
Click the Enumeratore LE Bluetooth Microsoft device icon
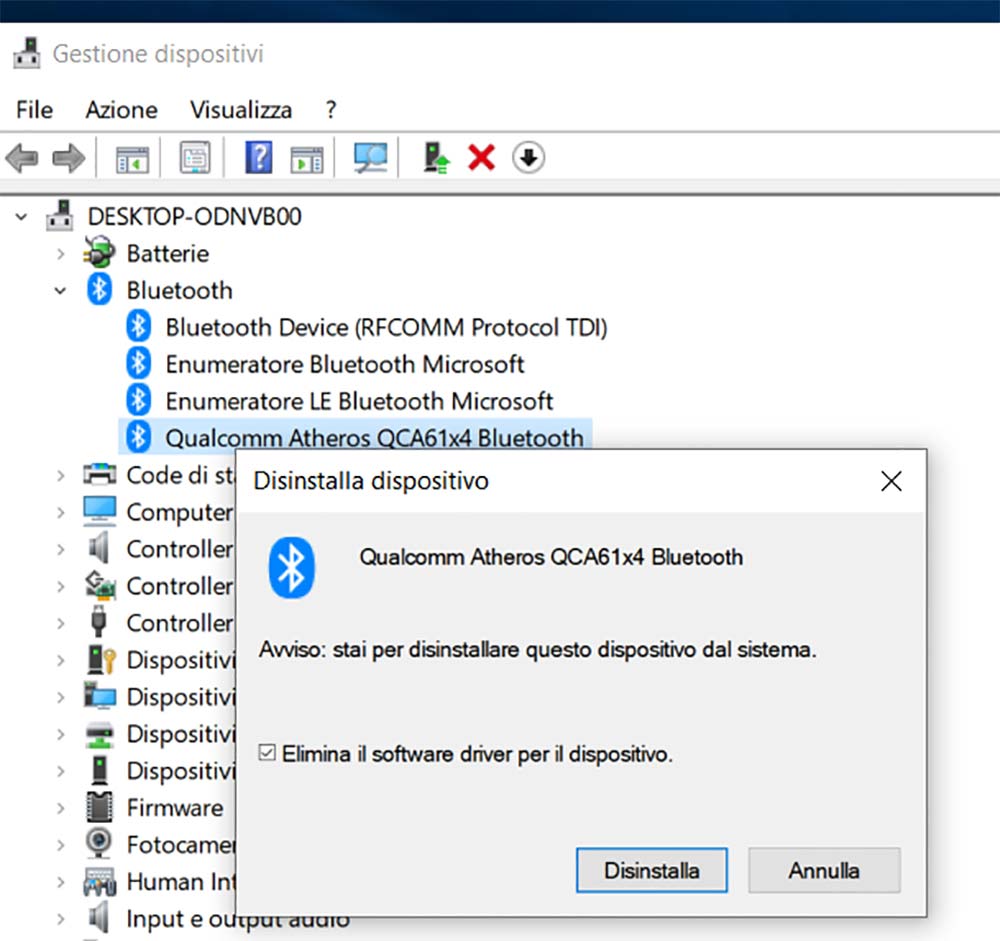(138, 400)
